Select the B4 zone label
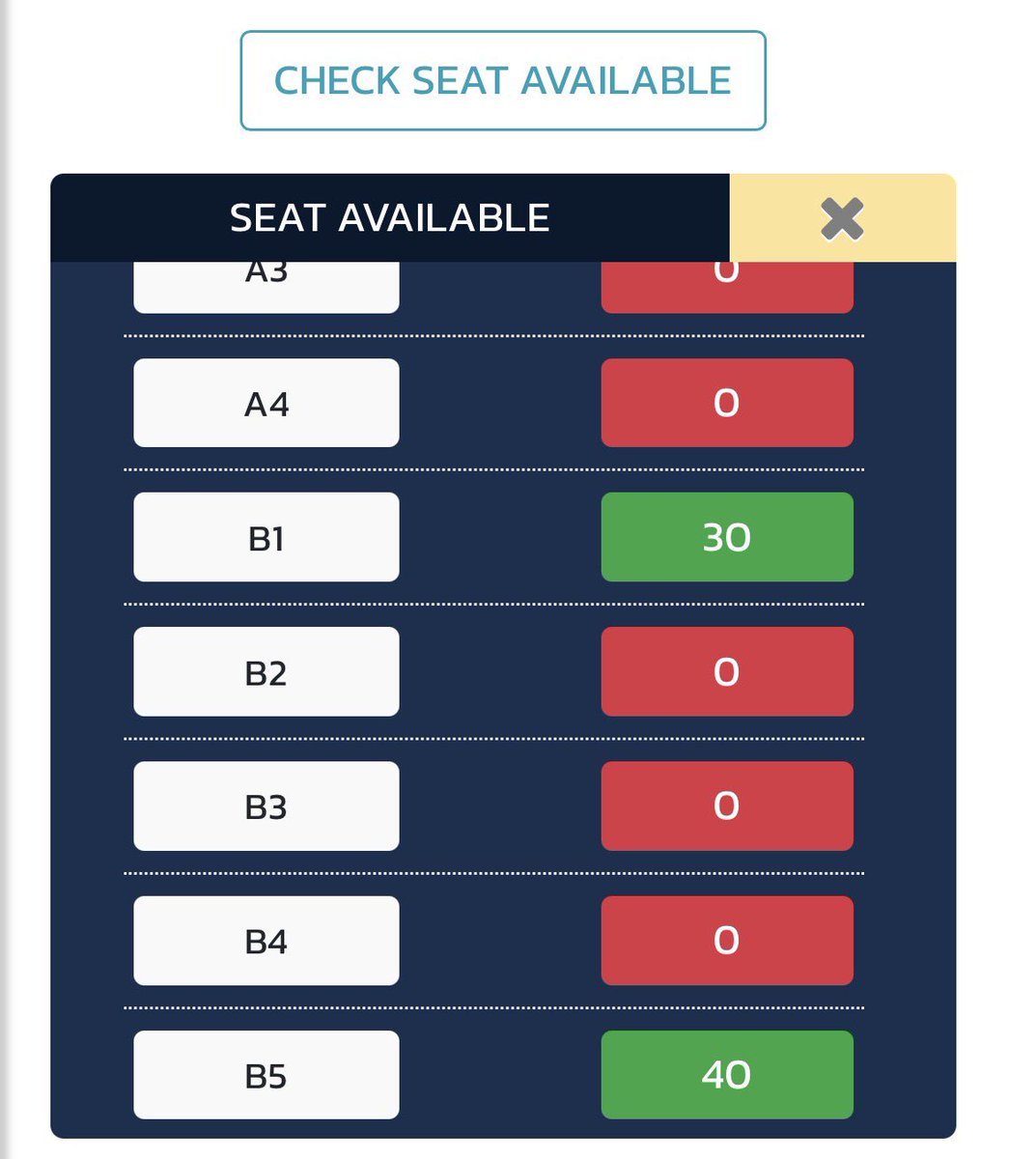The height and width of the screenshot is (1159, 1036). (266, 941)
